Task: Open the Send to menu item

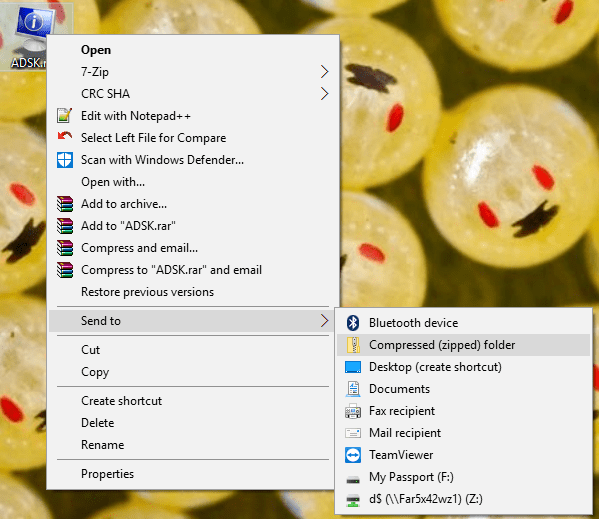Action: pyautogui.click(x=193, y=321)
